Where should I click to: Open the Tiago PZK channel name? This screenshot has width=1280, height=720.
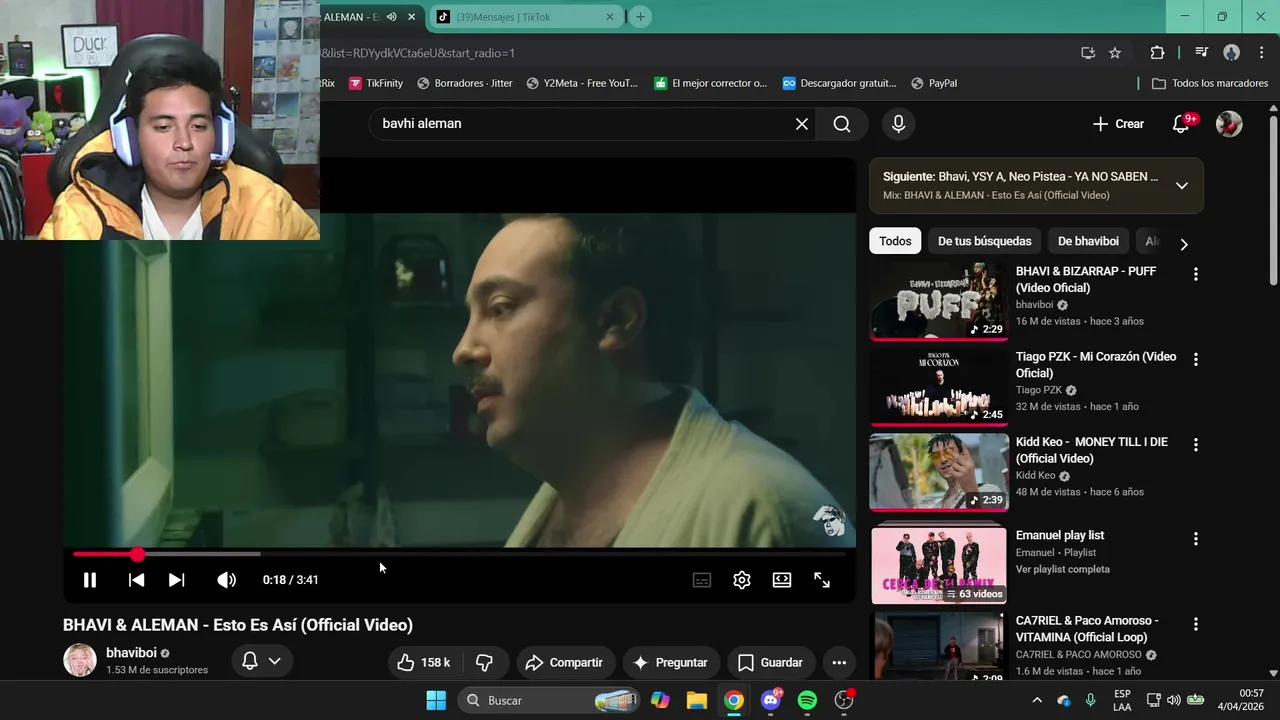[x=1039, y=390]
